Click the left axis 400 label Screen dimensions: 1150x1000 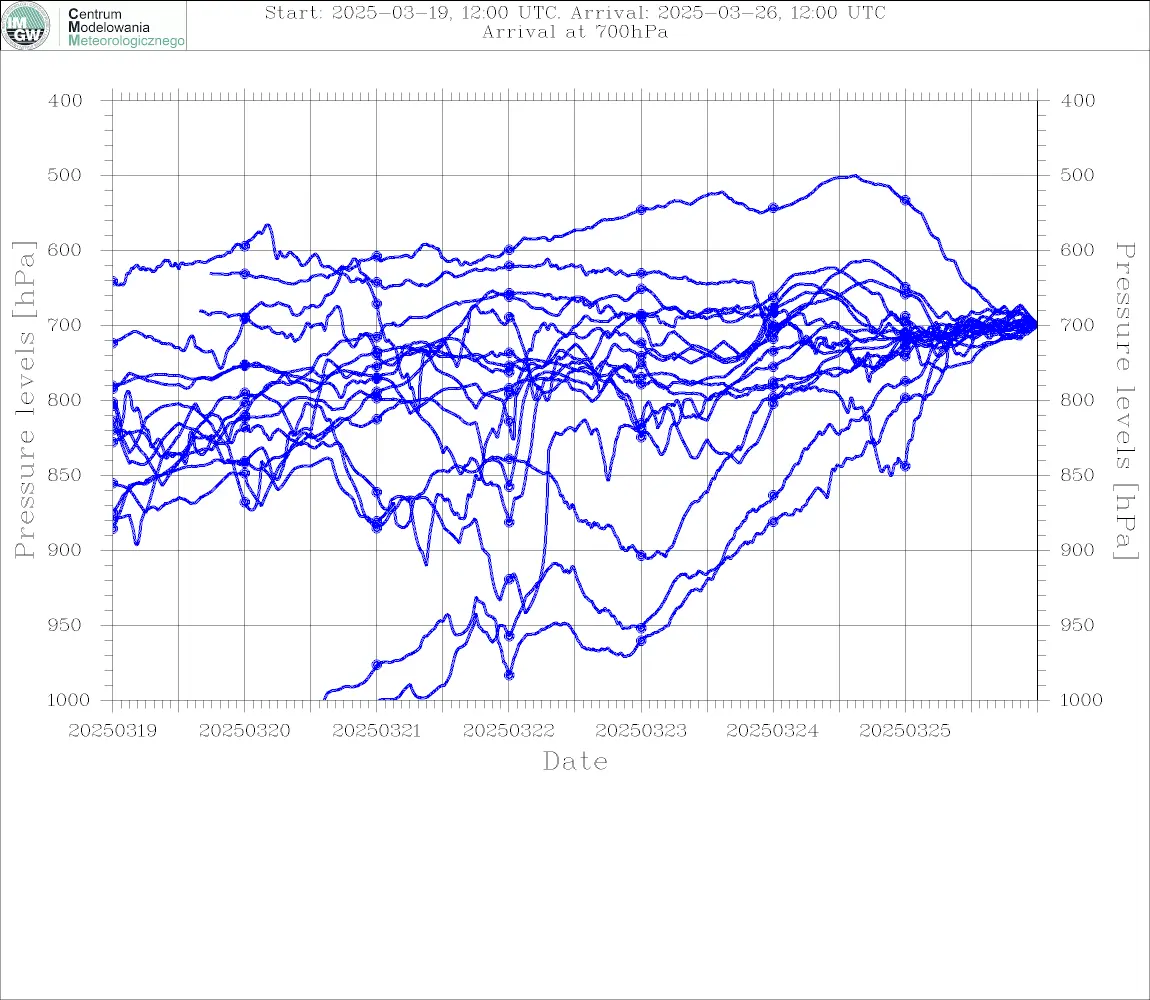tap(65, 101)
